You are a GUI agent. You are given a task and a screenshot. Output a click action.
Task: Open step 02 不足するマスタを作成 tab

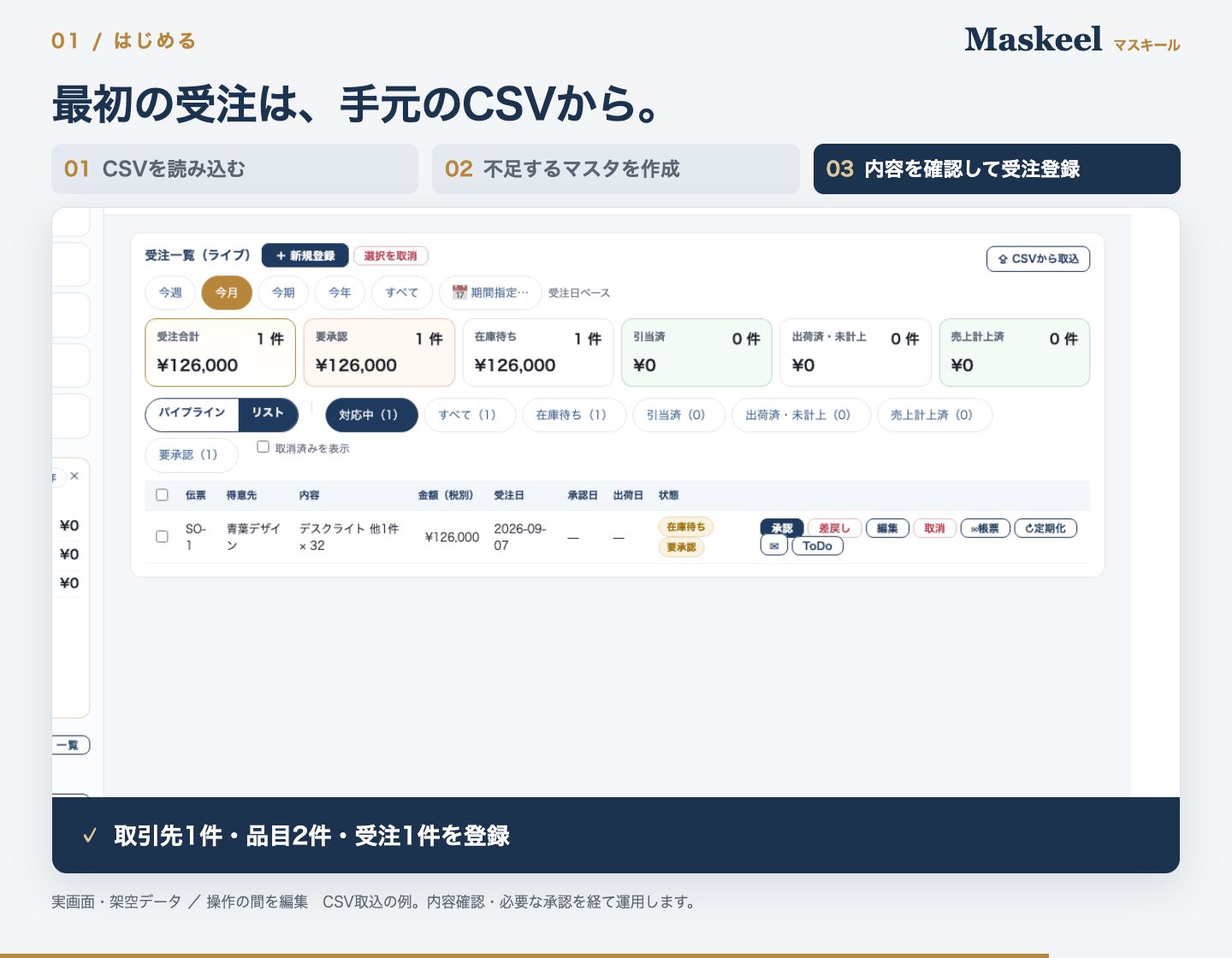point(616,169)
